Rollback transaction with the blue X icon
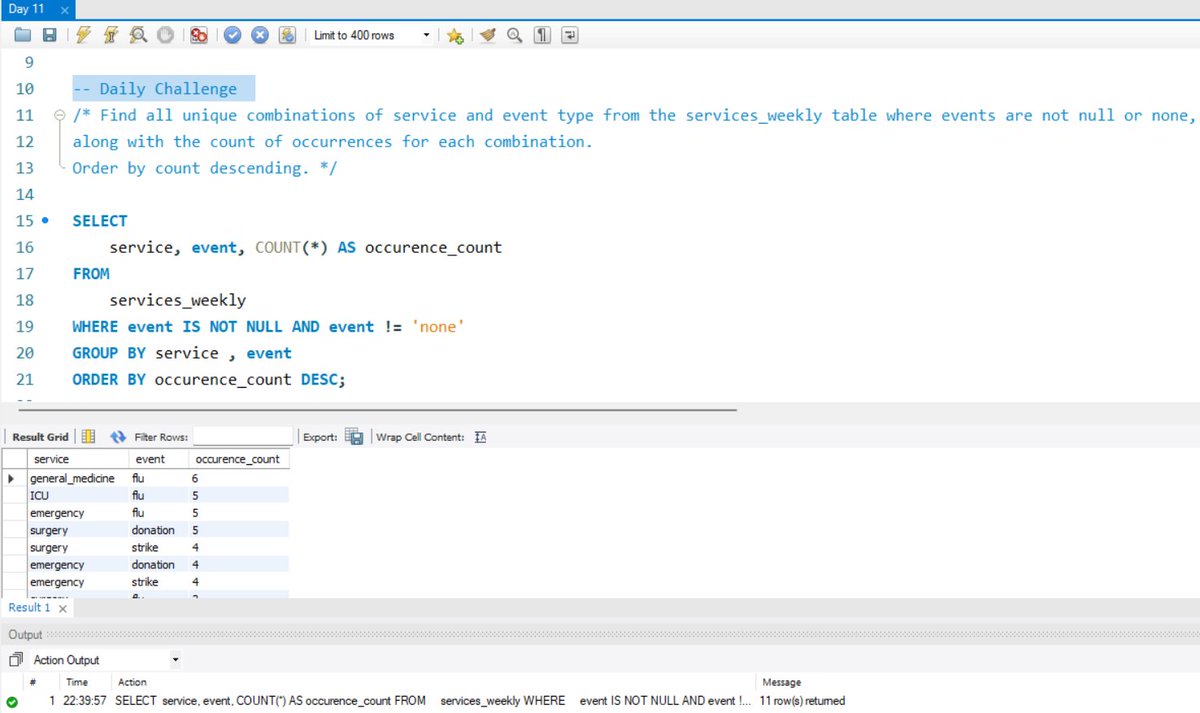 260,35
